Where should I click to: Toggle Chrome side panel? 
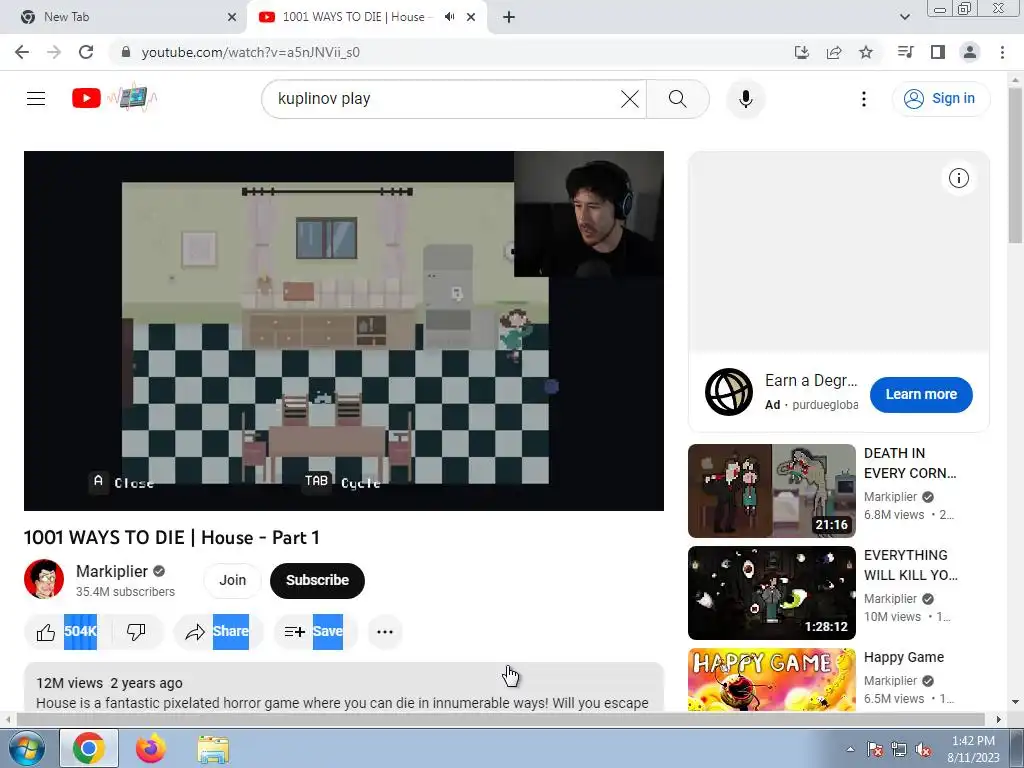pos(938,52)
